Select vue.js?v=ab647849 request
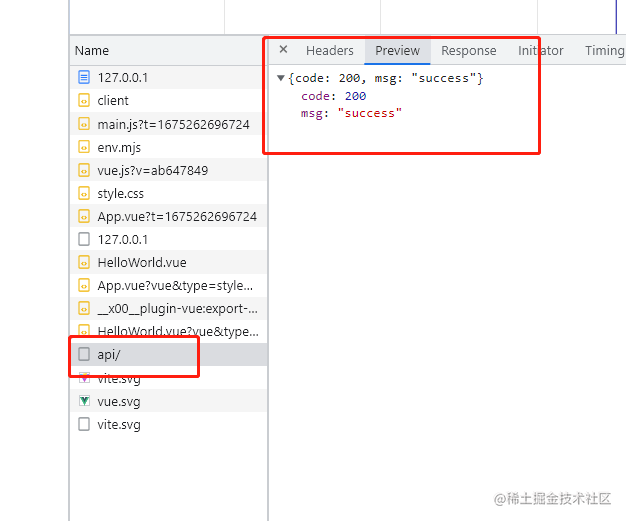Screen dimensions: 626x521 (x=168, y=170)
